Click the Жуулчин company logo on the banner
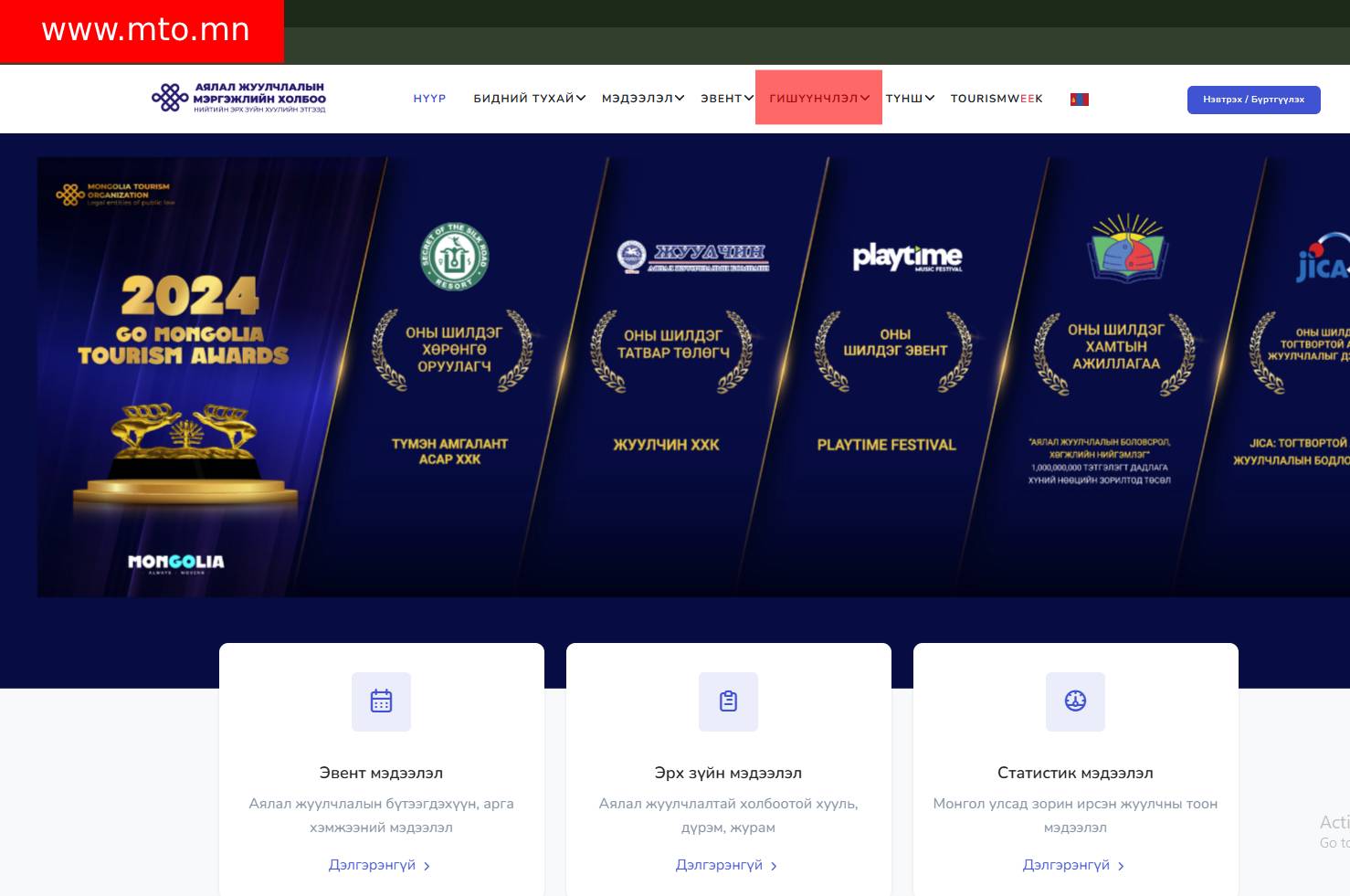The width and height of the screenshot is (1350, 896). (693, 257)
